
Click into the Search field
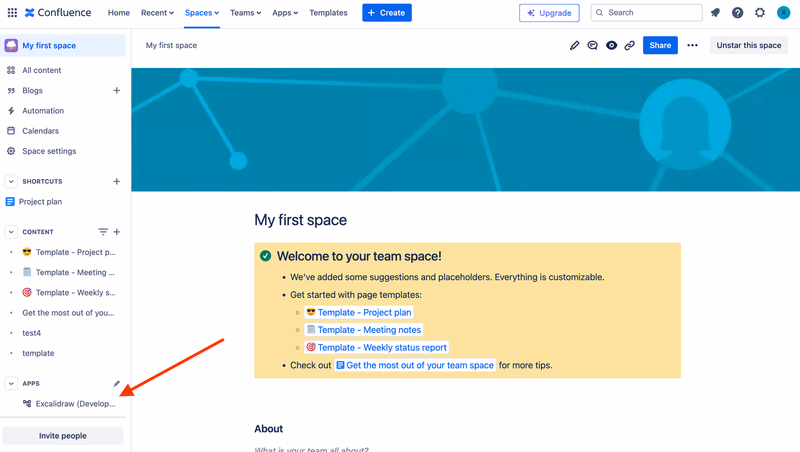coord(646,13)
